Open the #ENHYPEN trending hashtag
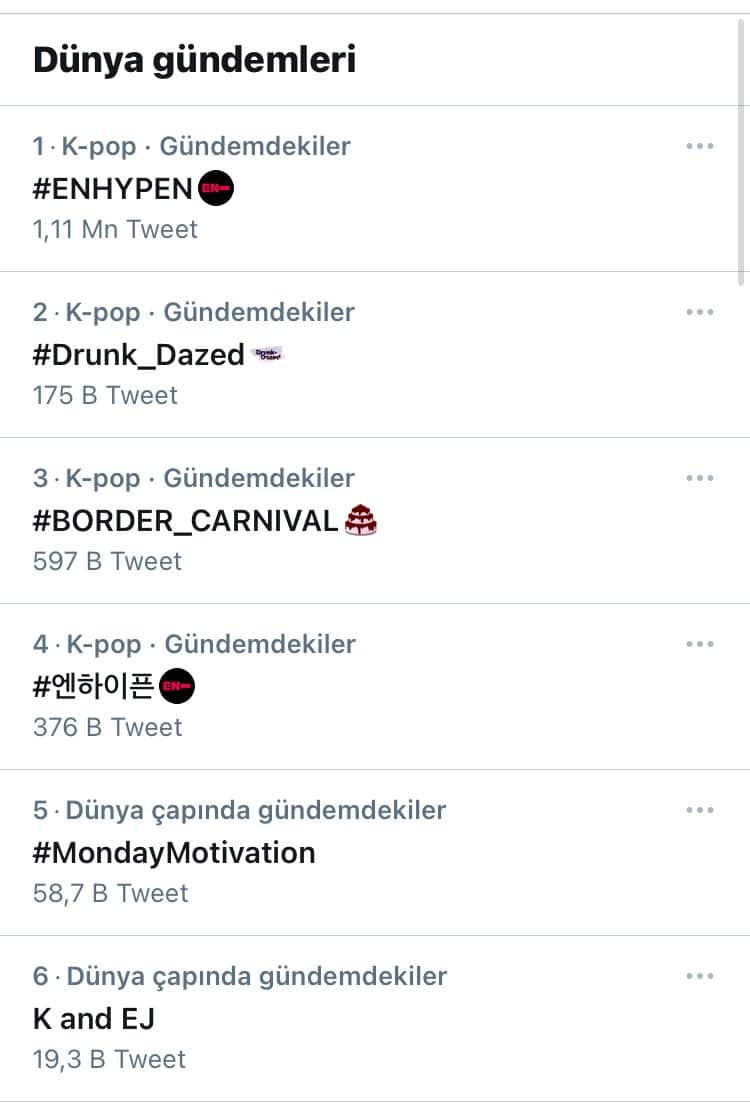Viewport: 750px width, 1104px height. 112,188
